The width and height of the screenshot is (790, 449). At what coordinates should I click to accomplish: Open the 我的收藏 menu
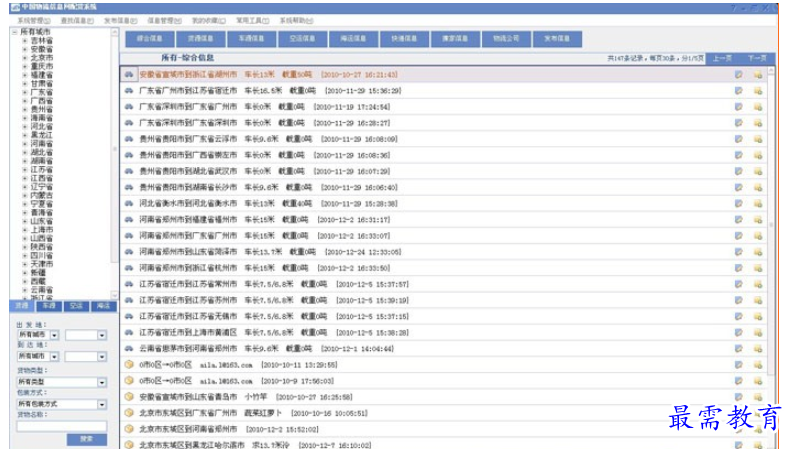209,21
